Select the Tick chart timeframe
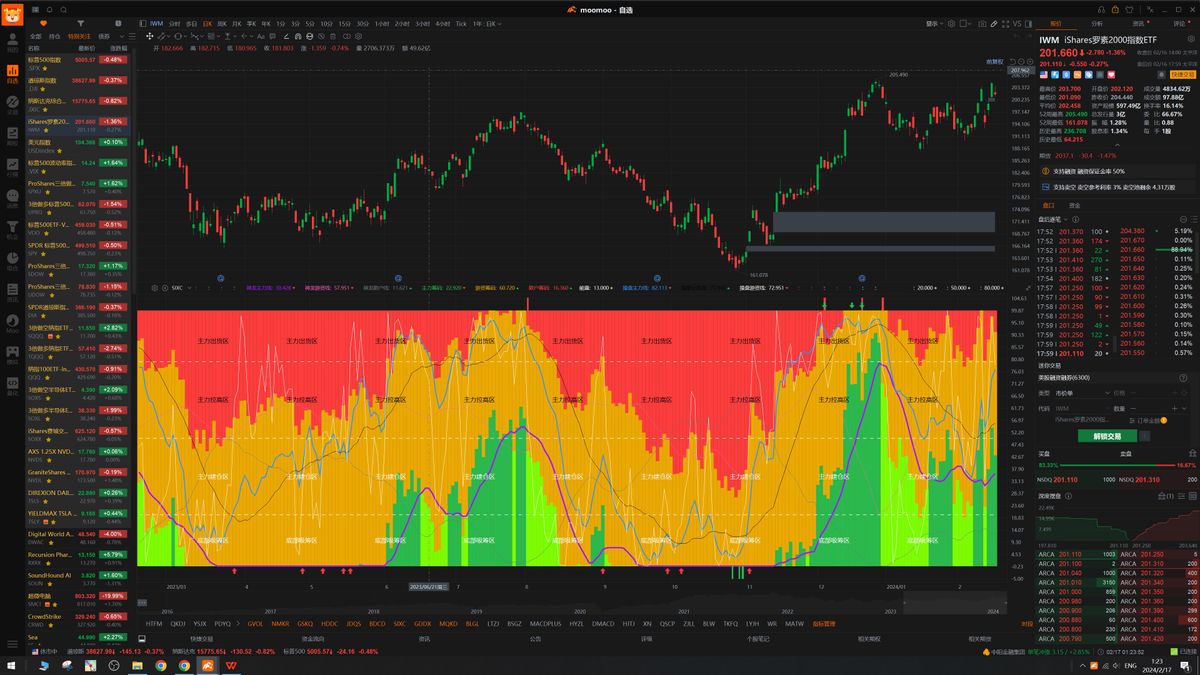The image size is (1200, 675). [460, 22]
